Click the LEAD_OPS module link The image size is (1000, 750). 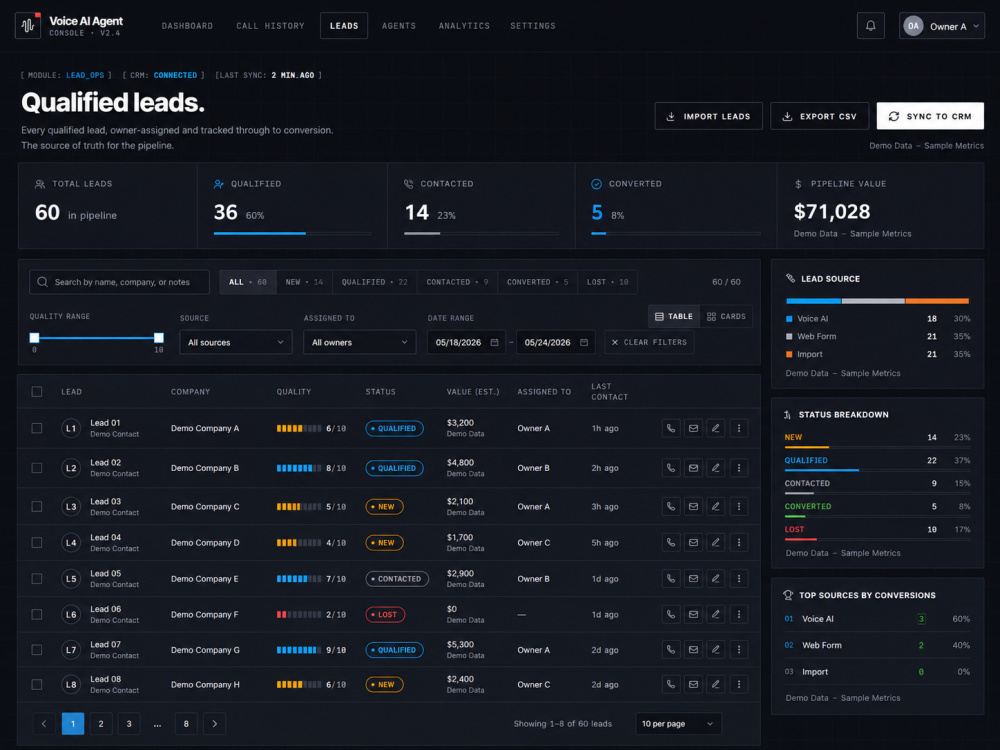(x=85, y=75)
